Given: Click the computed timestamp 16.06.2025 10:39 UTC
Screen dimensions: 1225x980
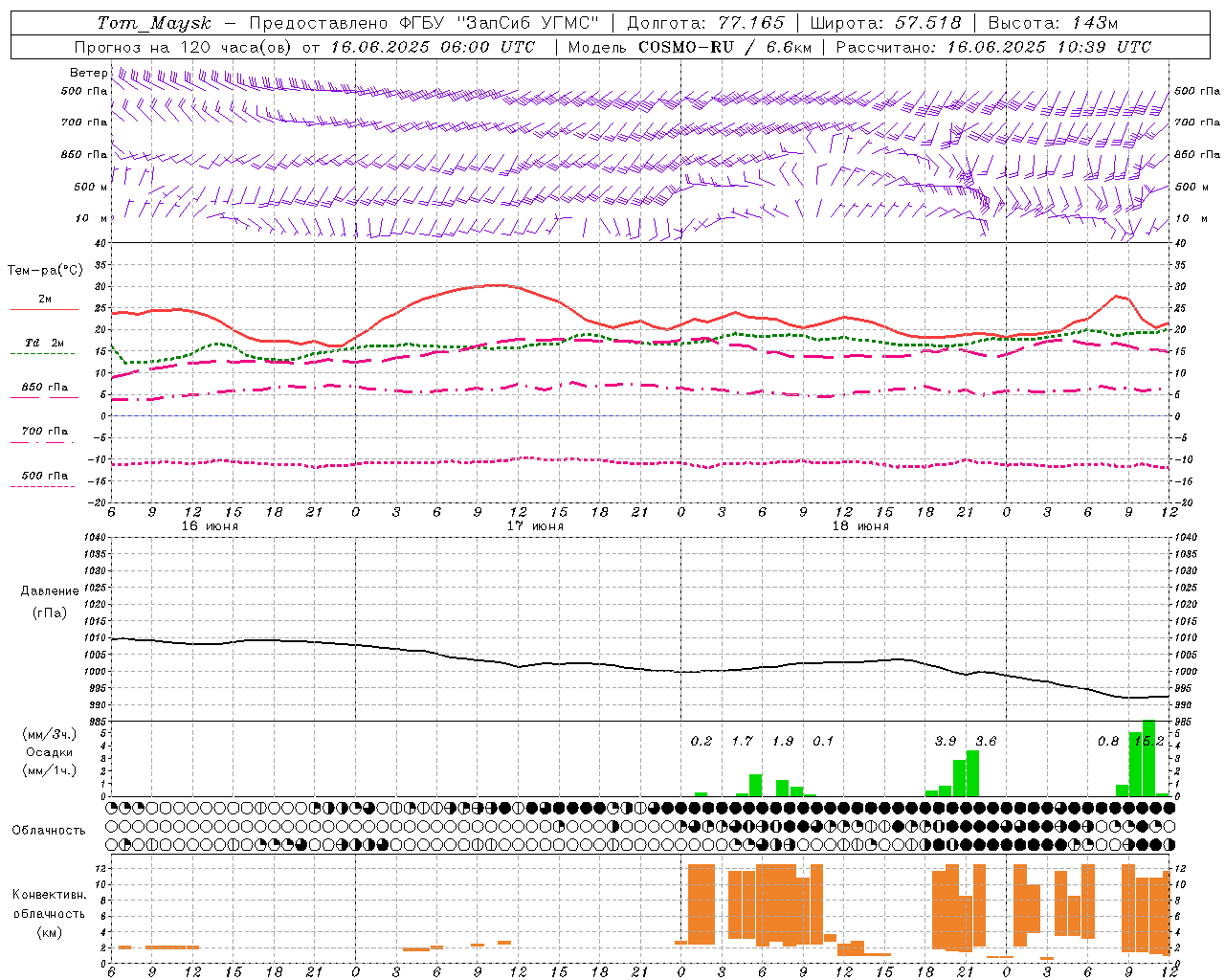Looking at the screenshot, I should pos(1049,47).
